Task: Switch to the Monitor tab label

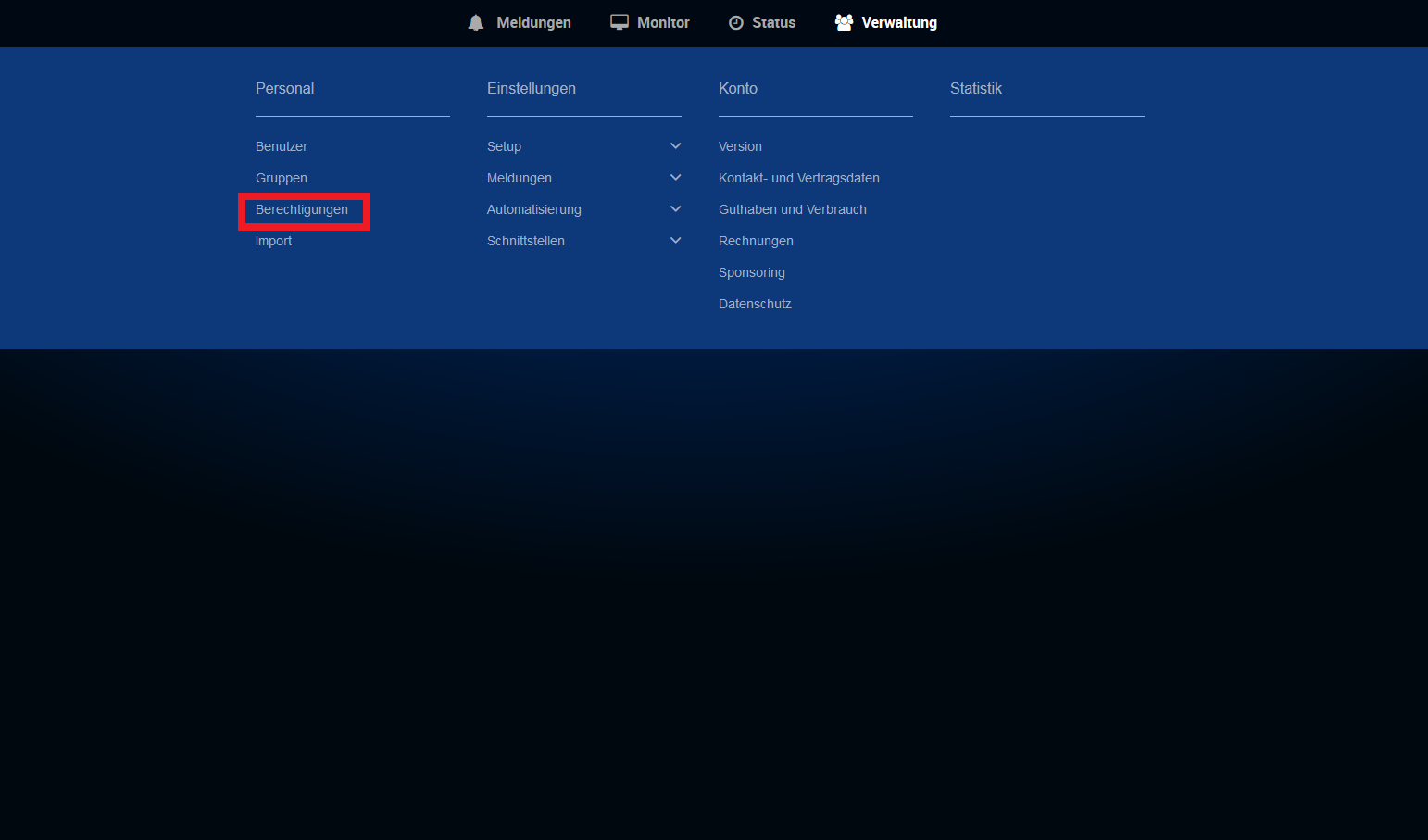Action: (663, 22)
